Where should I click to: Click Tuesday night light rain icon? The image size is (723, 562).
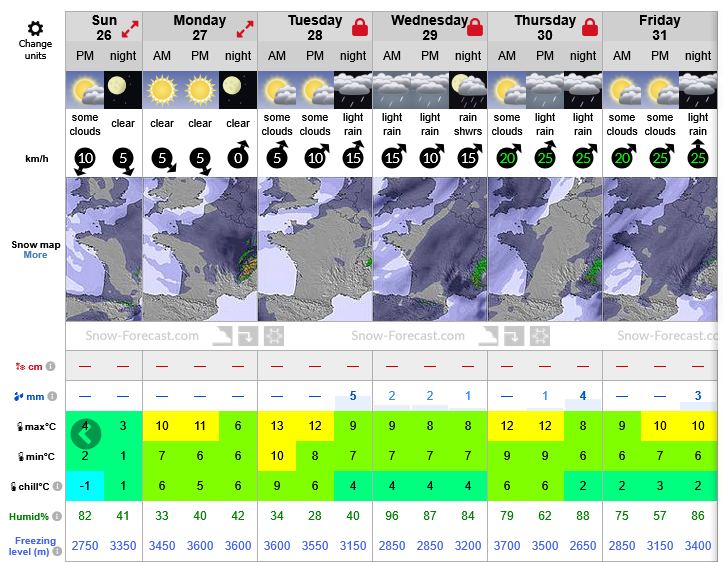[353, 90]
